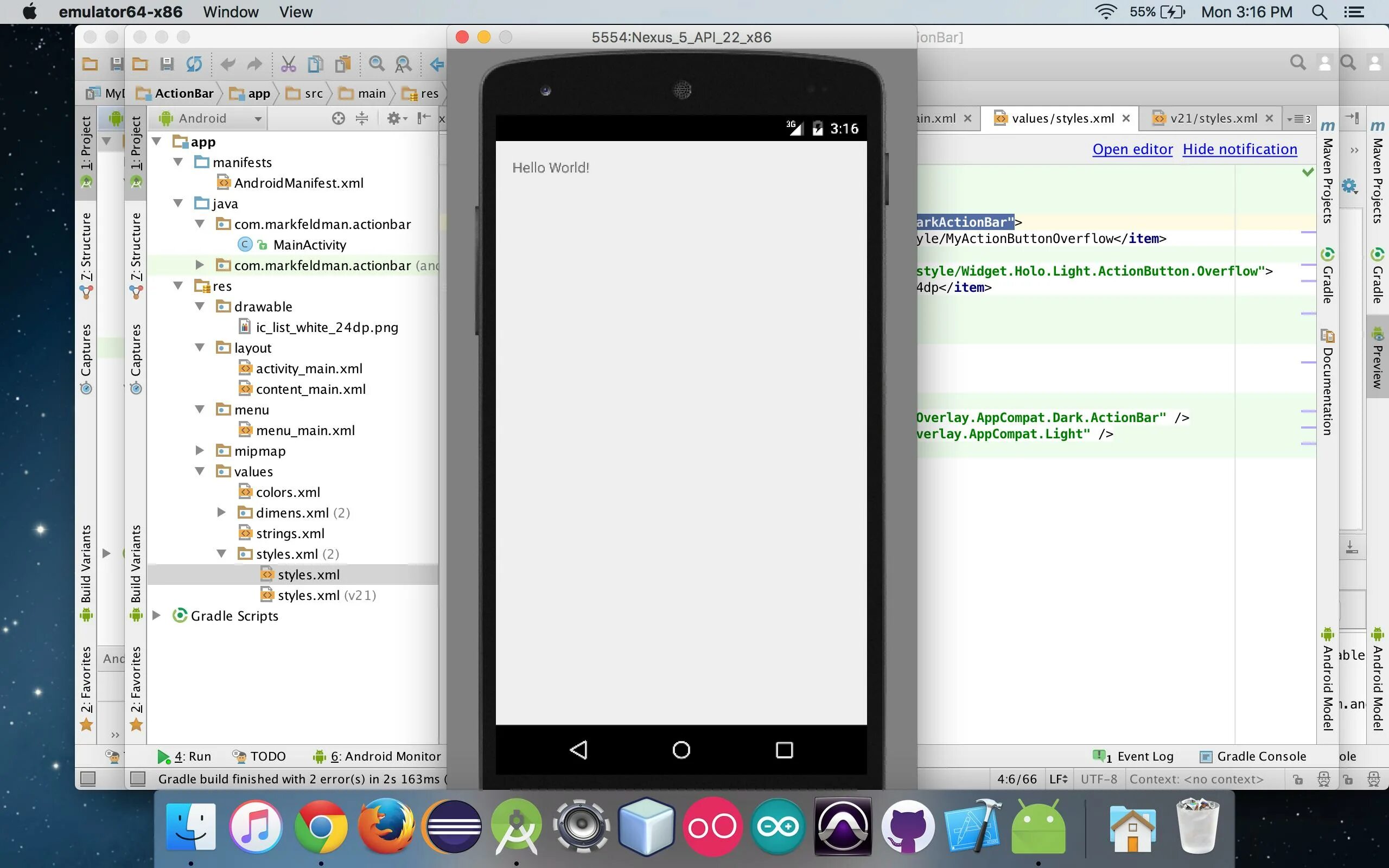Tap the emulator Recents square button

pos(784,750)
